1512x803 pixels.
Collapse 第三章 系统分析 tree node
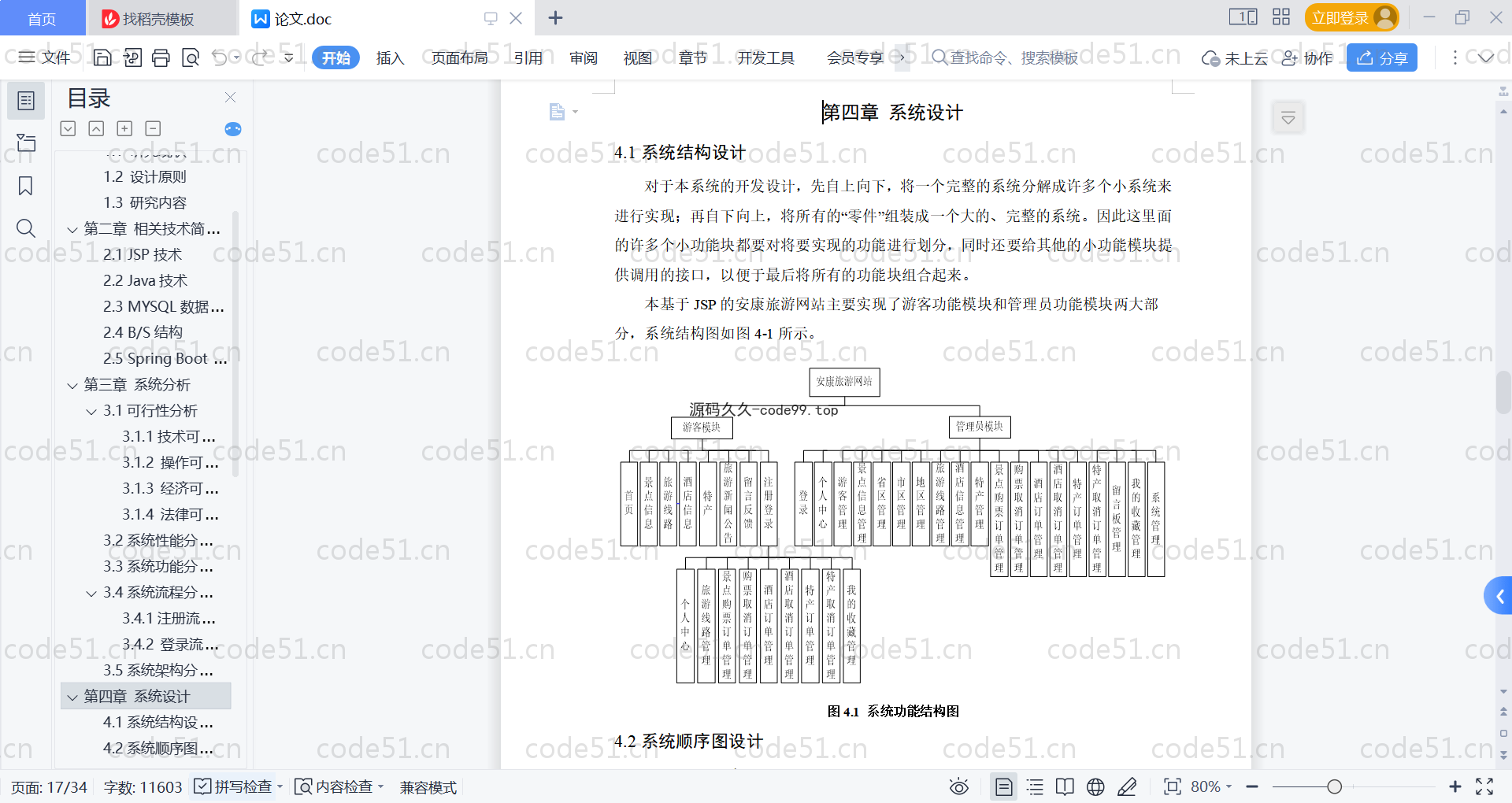click(72, 386)
